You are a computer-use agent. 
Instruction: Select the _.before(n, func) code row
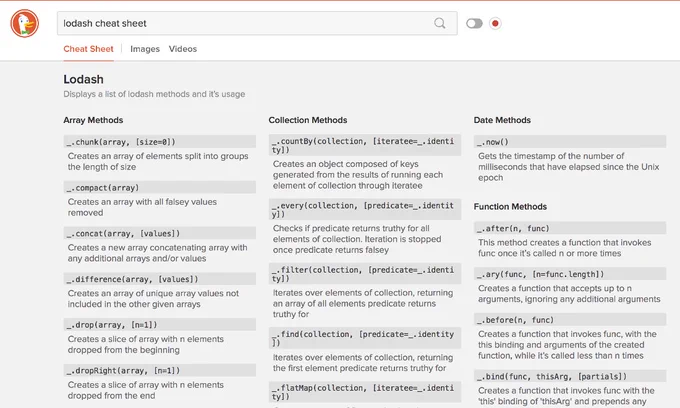click(x=570, y=320)
